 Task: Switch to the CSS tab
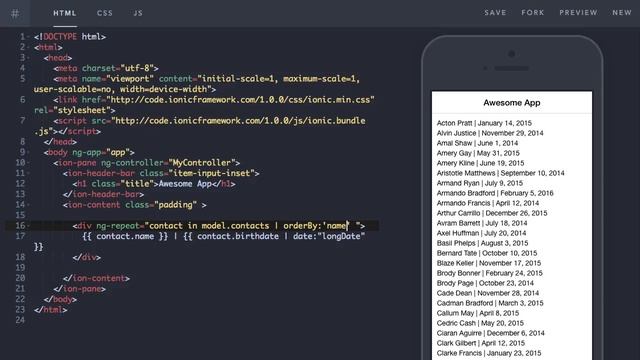tap(105, 13)
